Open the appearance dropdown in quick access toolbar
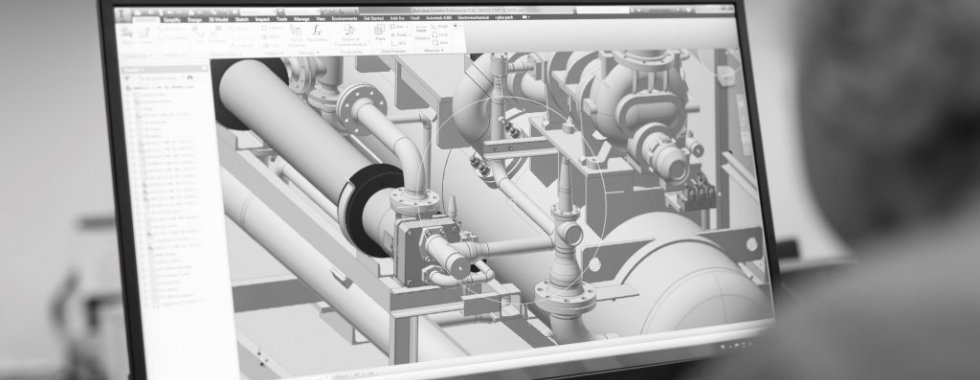This screenshot has width=980, height=380. 302,11
